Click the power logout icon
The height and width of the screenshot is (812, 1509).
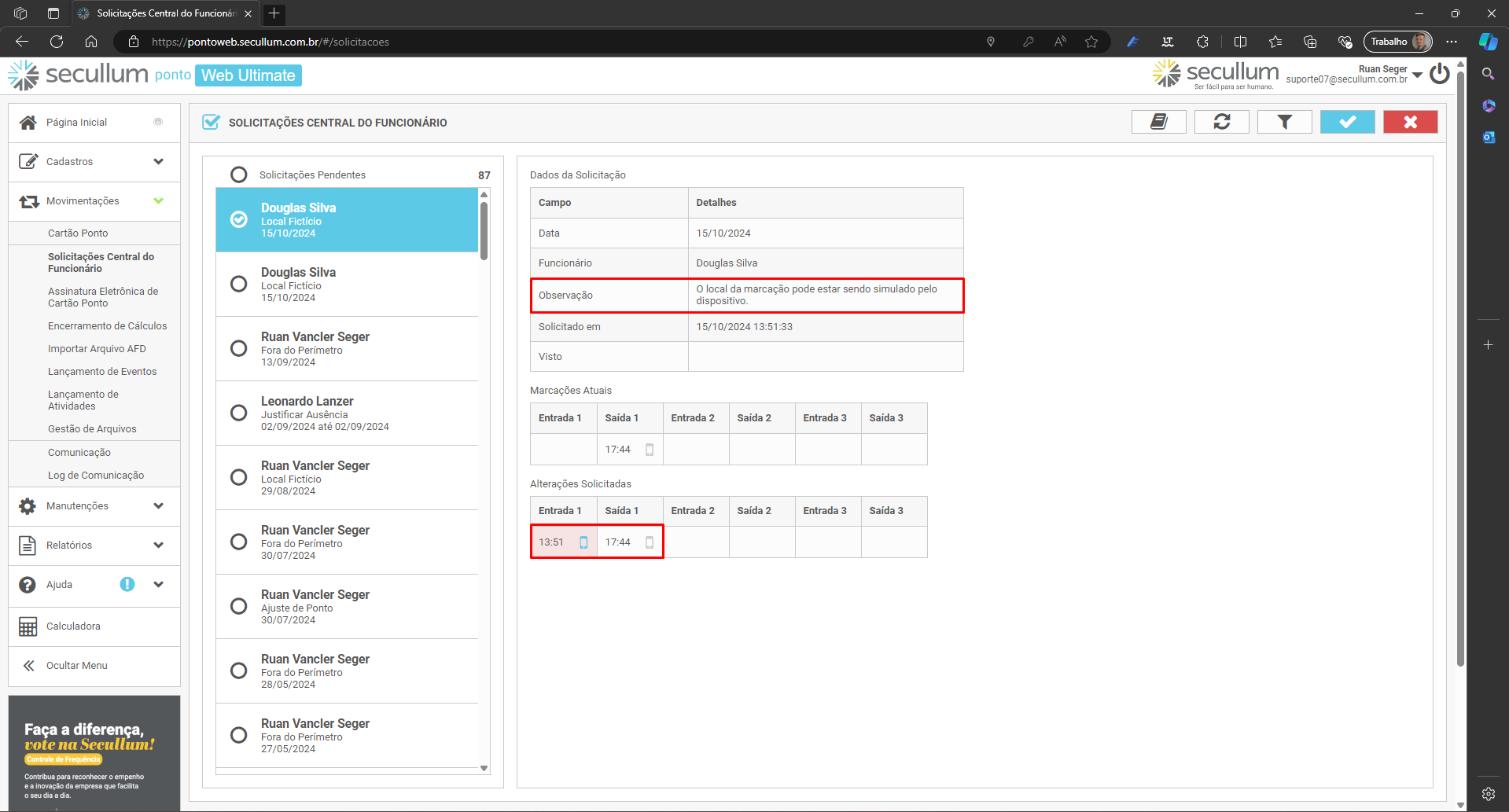pyautogui.click(x=1440, y=74)
